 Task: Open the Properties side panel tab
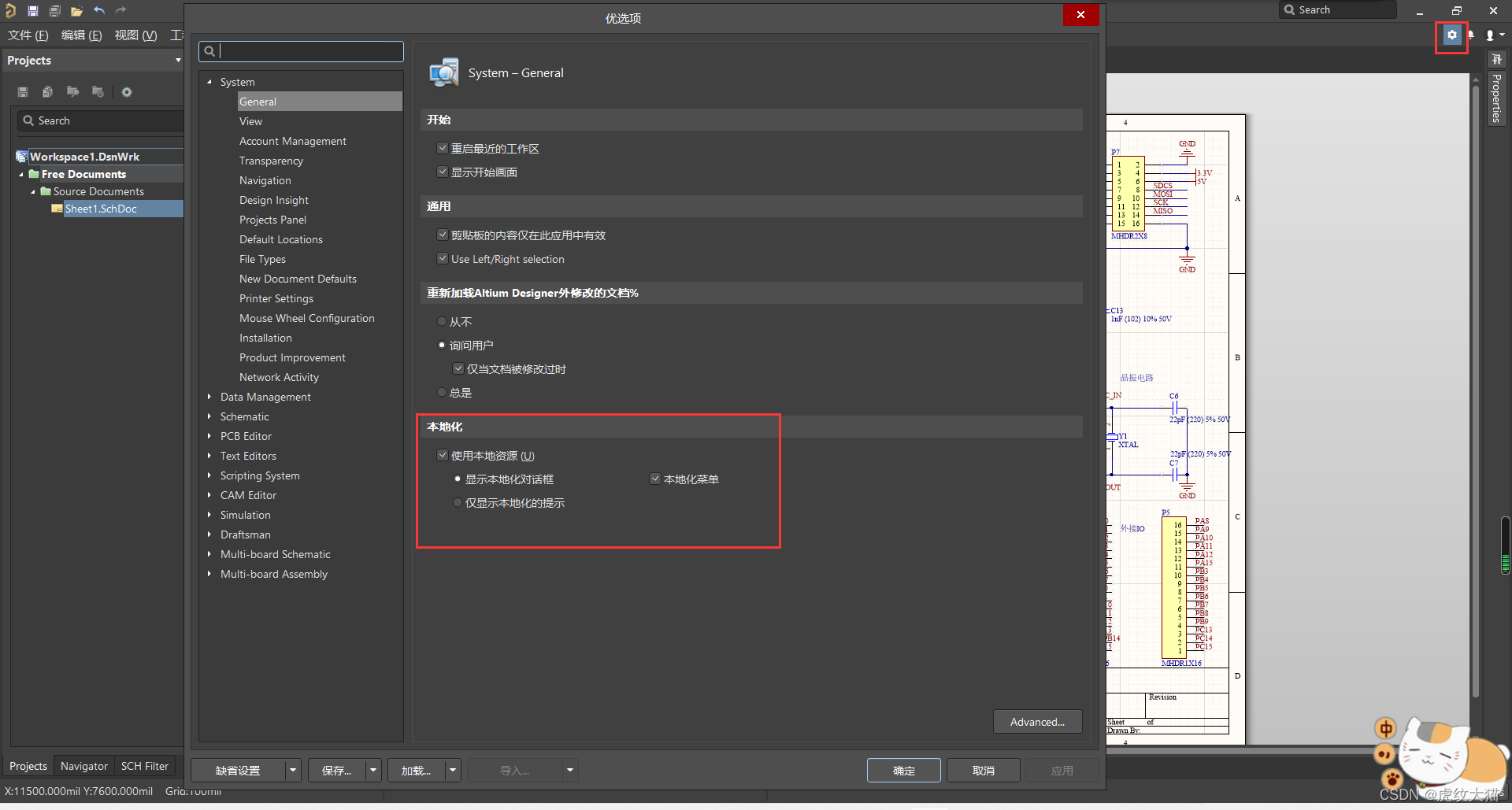[x=1496, y=98]
